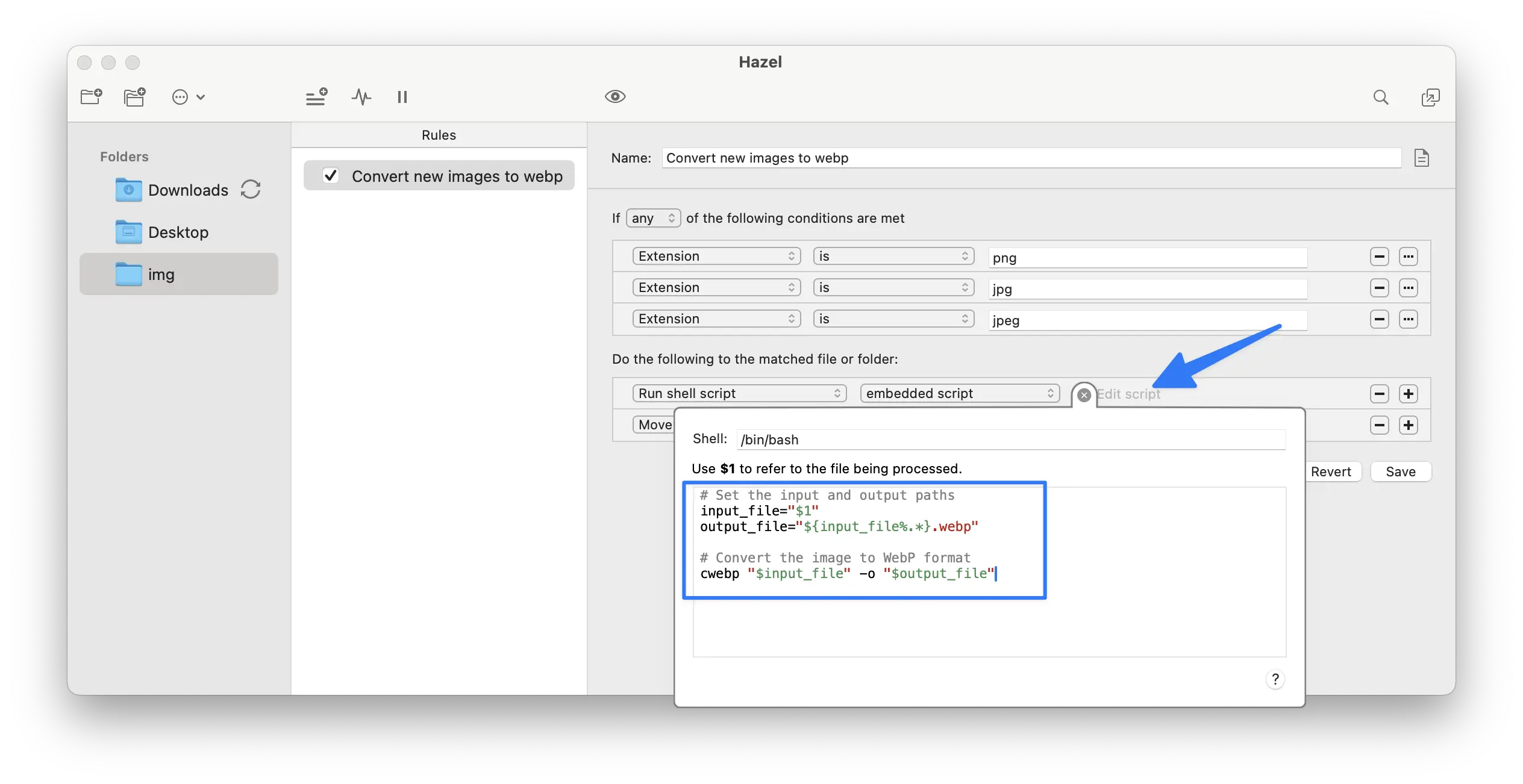Click the sync icon next to Downloads
This screenshot has height=784, width=1523.
pyautogui.click(x=251, y=189)
